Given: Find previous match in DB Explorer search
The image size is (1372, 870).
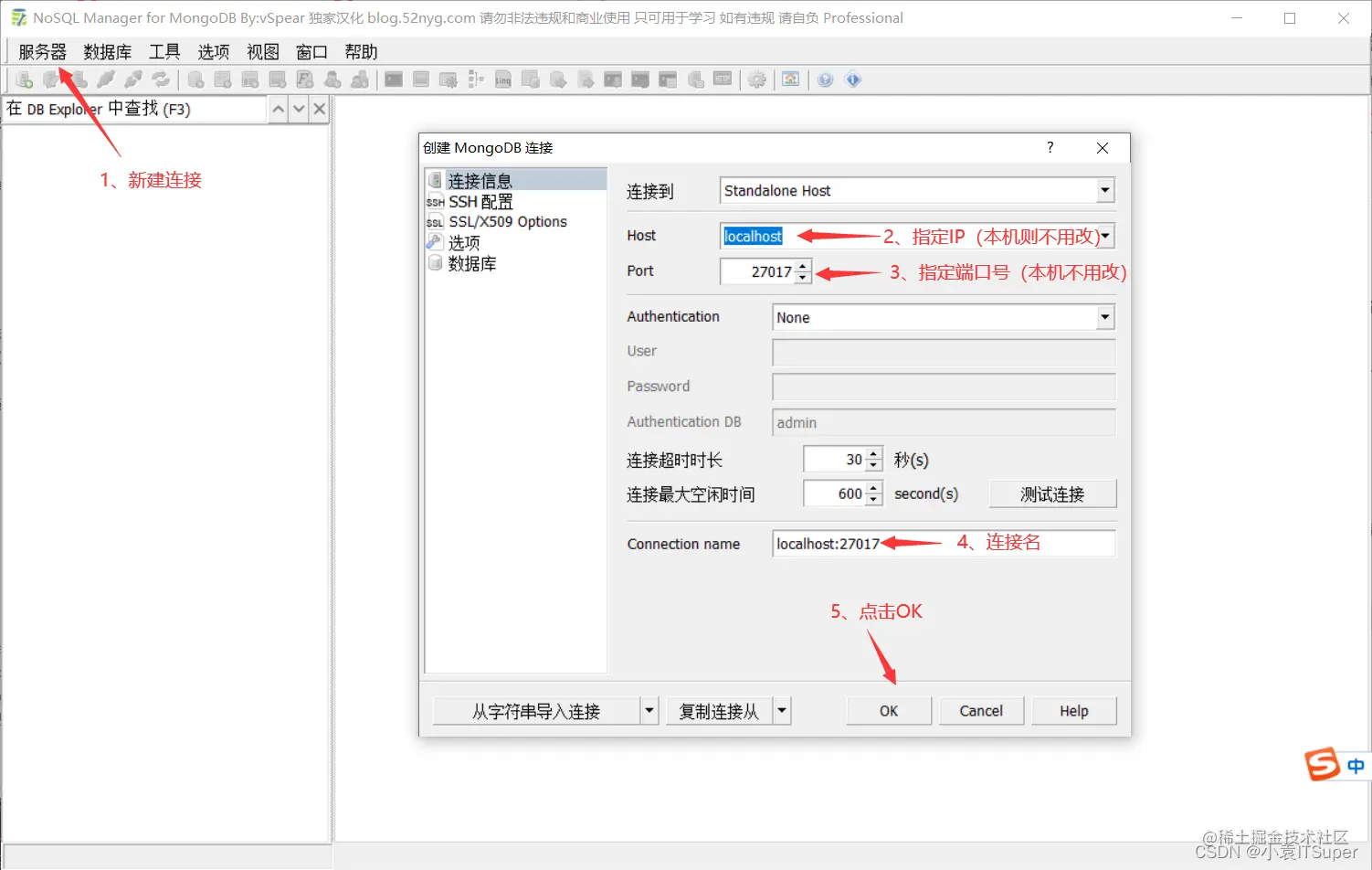Looking at the screenshot, I should pyautogui.click(x=279, y=110).
